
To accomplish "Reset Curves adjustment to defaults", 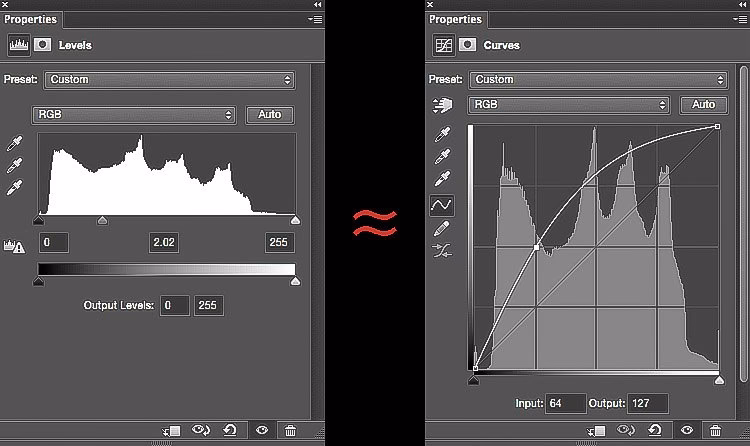I will click(655, 430).
